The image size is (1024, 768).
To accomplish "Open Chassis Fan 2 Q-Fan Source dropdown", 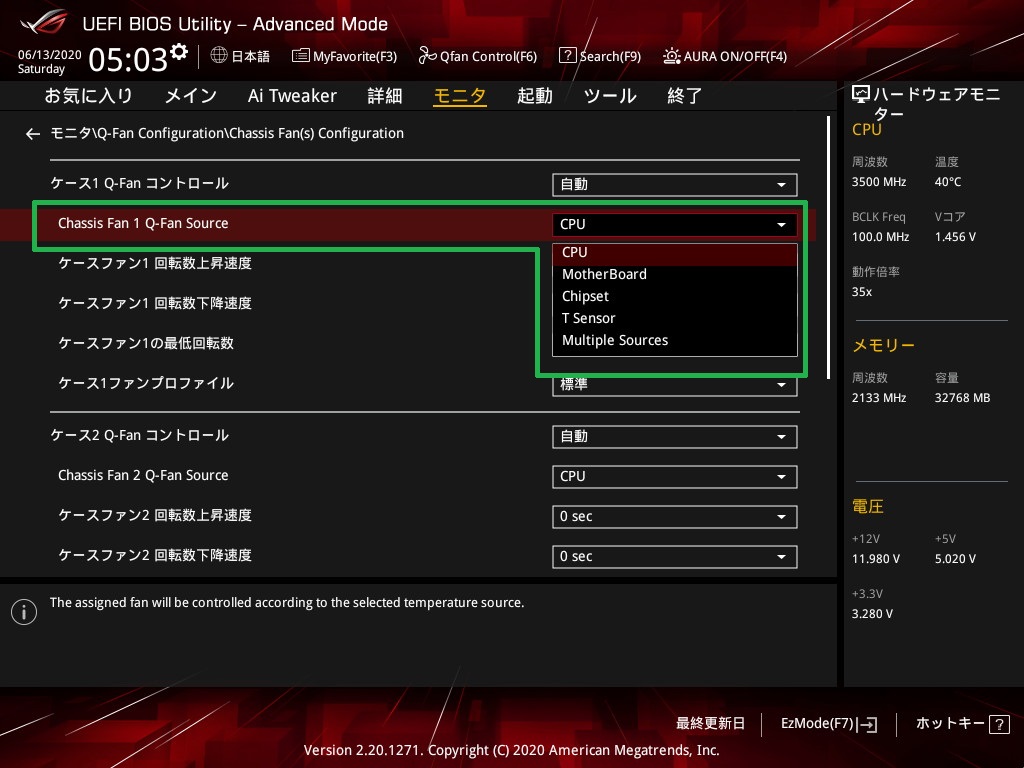I will 675,477.
